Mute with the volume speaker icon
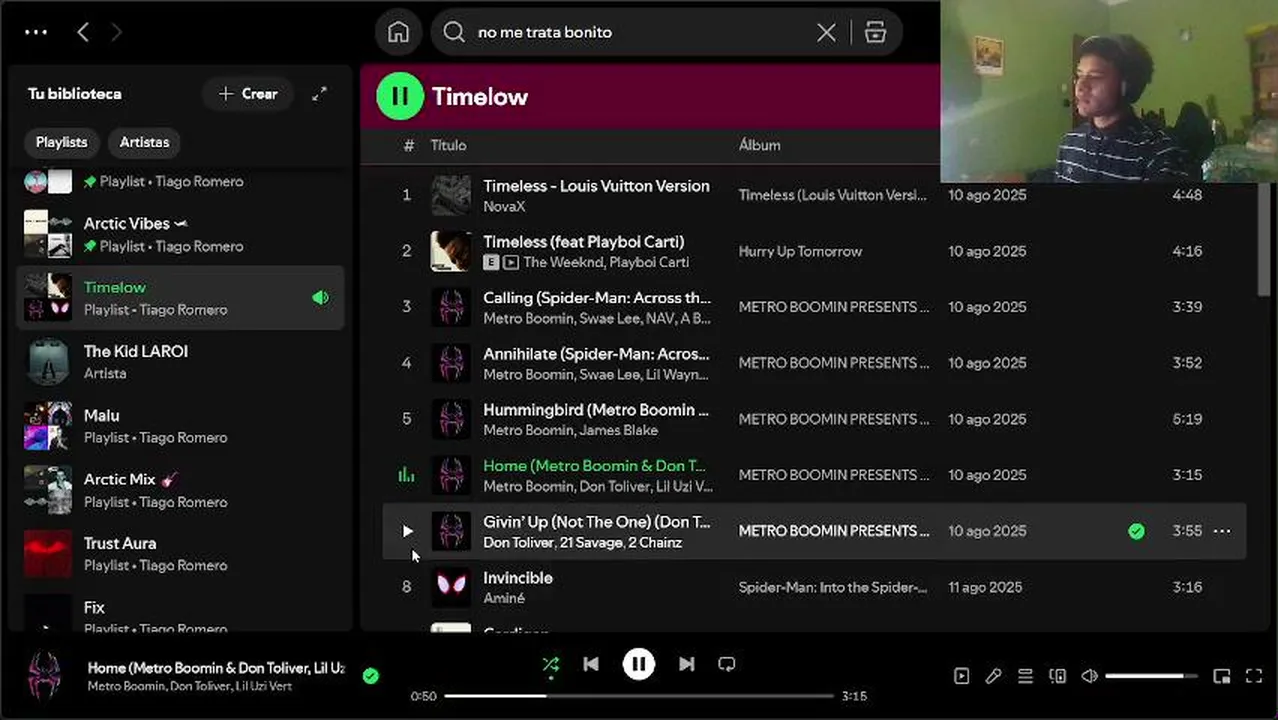This screenshot has width=1278, height=720. coord(1089,676)
